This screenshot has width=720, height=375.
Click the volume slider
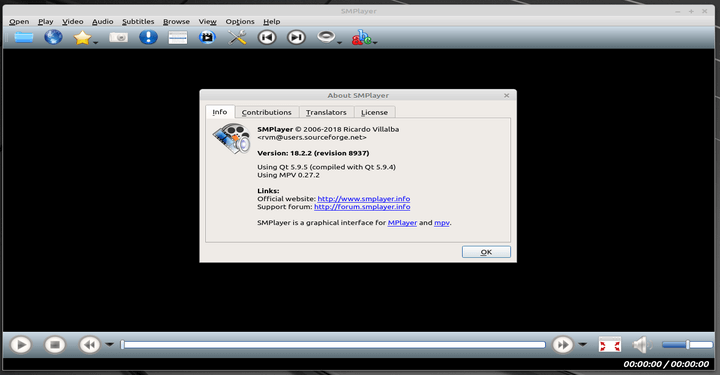[x=687, y=345]
